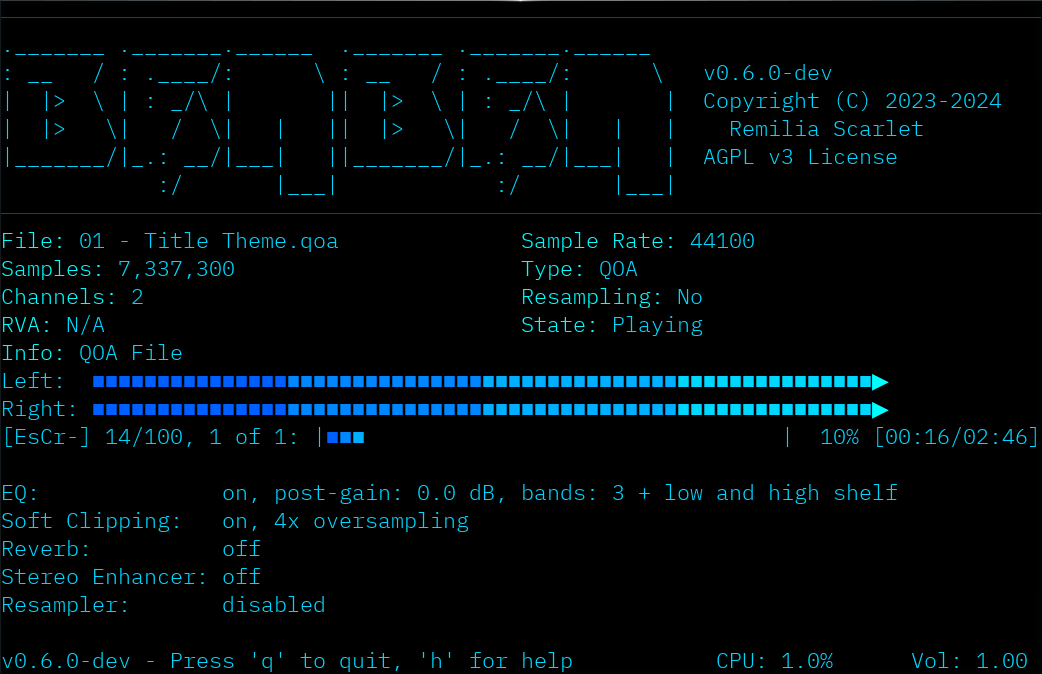Enable the Stereo Enhancer off setting
This screenshot has height=674, width=1042.
(x=241, y=577)
